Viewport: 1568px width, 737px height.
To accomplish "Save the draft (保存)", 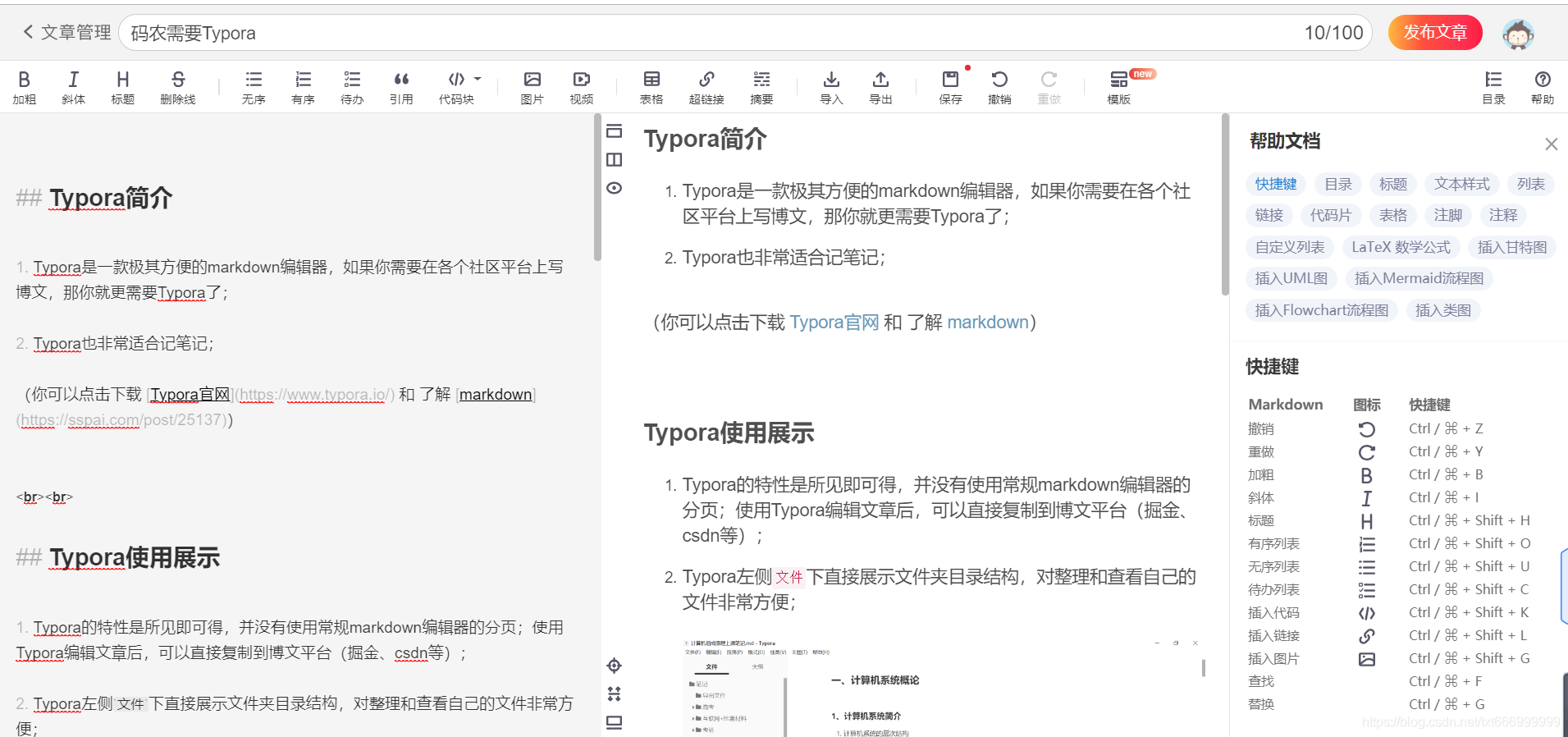I will click(950, 87).
